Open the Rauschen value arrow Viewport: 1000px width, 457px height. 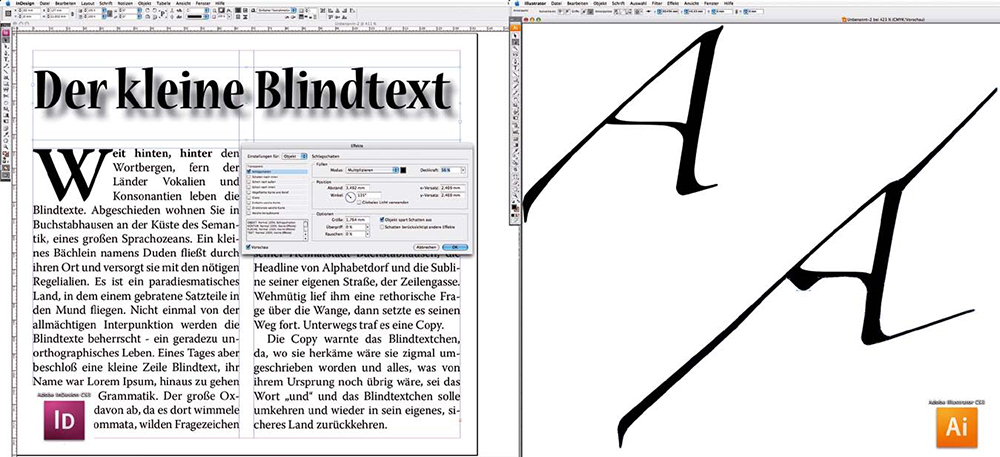[x=367, y=234]
